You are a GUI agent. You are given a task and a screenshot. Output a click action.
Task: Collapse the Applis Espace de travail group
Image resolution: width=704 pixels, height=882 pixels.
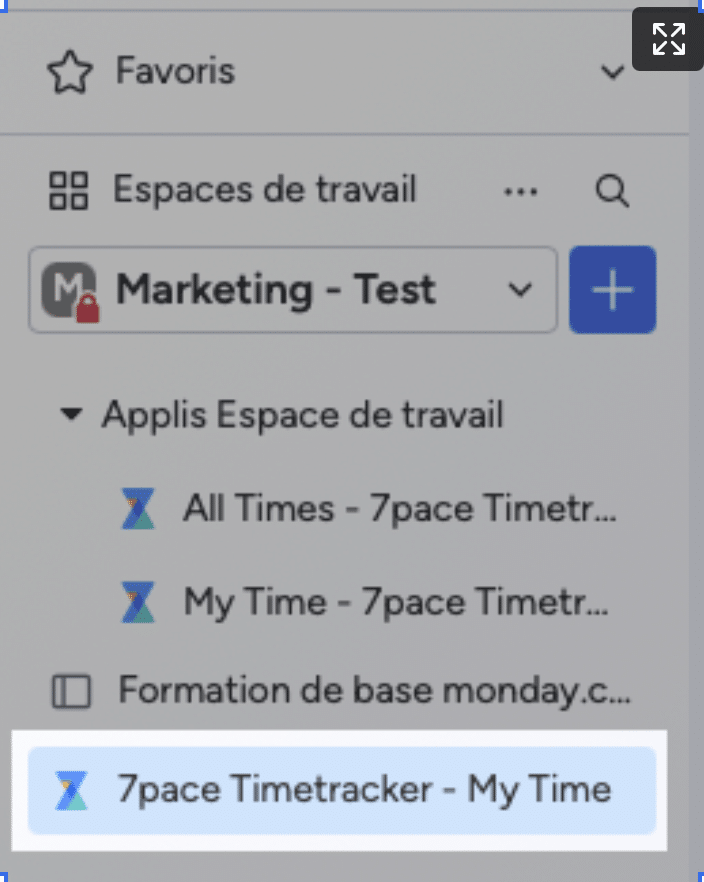click(x=71, y=414)
